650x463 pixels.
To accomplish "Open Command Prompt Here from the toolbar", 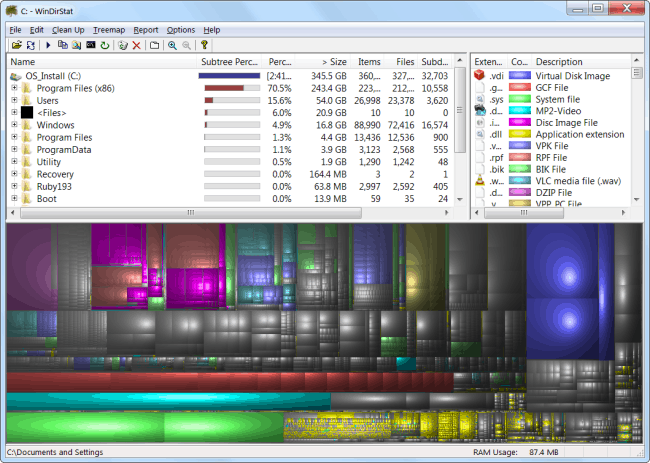I will (91, 45).
